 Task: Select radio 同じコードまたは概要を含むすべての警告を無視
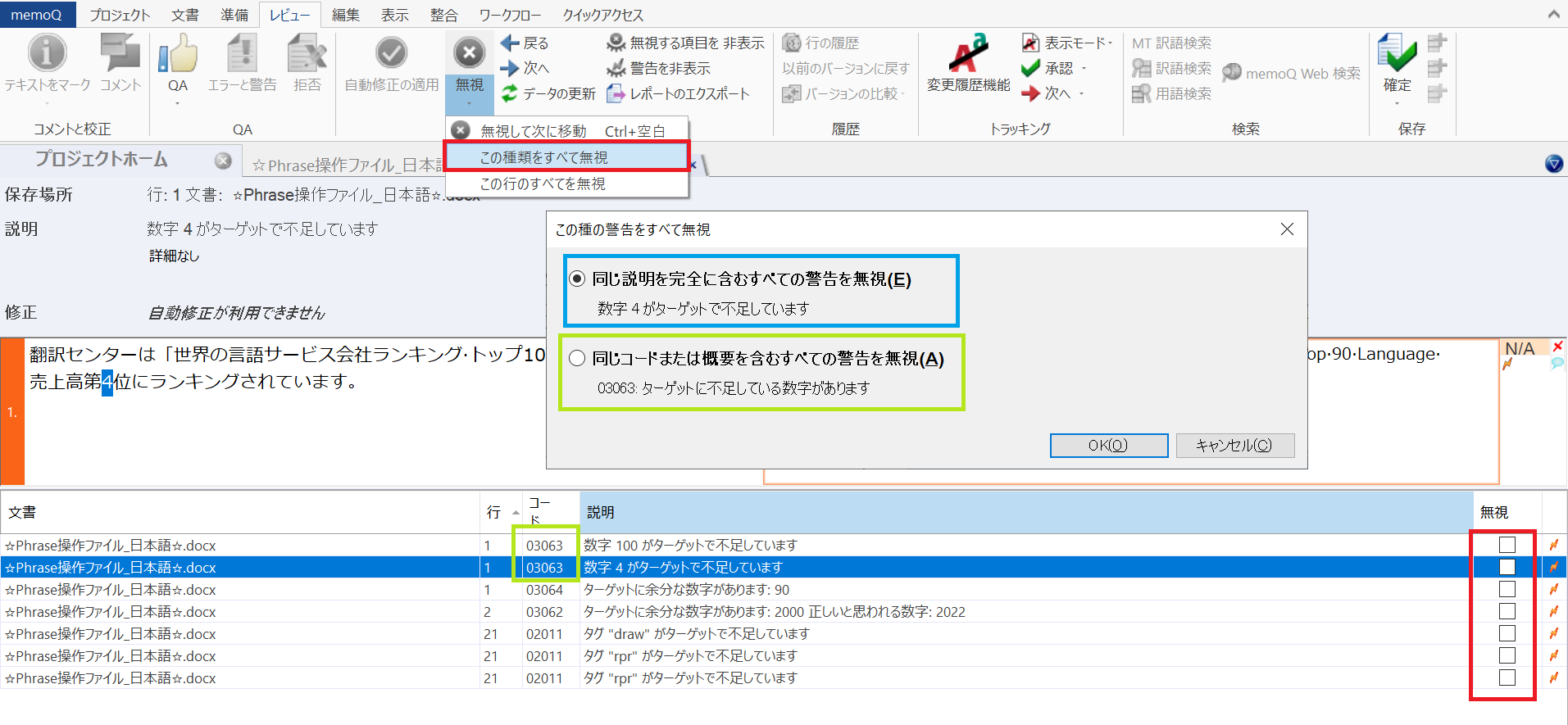(x=578, y=359)
